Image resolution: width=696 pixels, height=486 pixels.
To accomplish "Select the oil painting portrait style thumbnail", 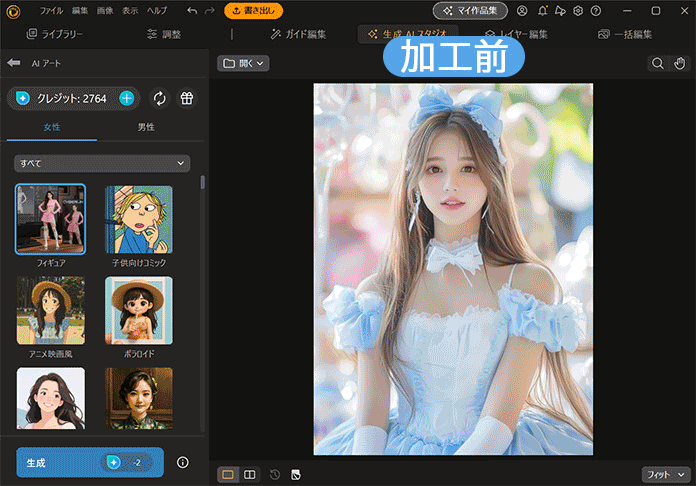I will [139, 398].
